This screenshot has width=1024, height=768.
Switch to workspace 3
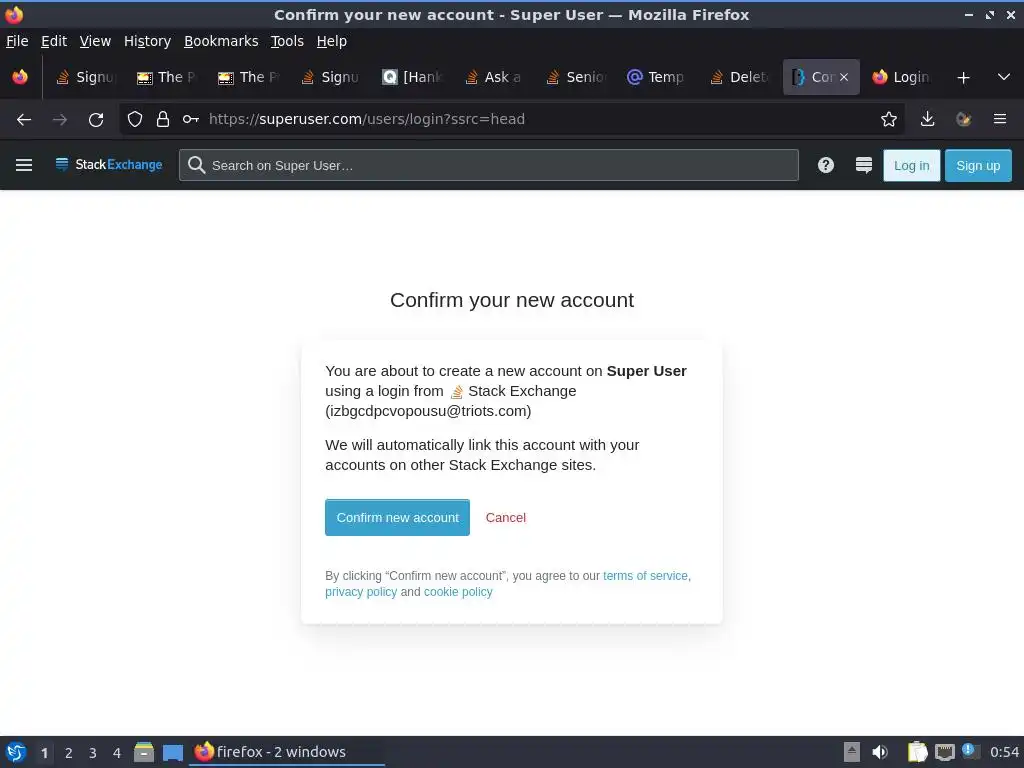[93, 753]
